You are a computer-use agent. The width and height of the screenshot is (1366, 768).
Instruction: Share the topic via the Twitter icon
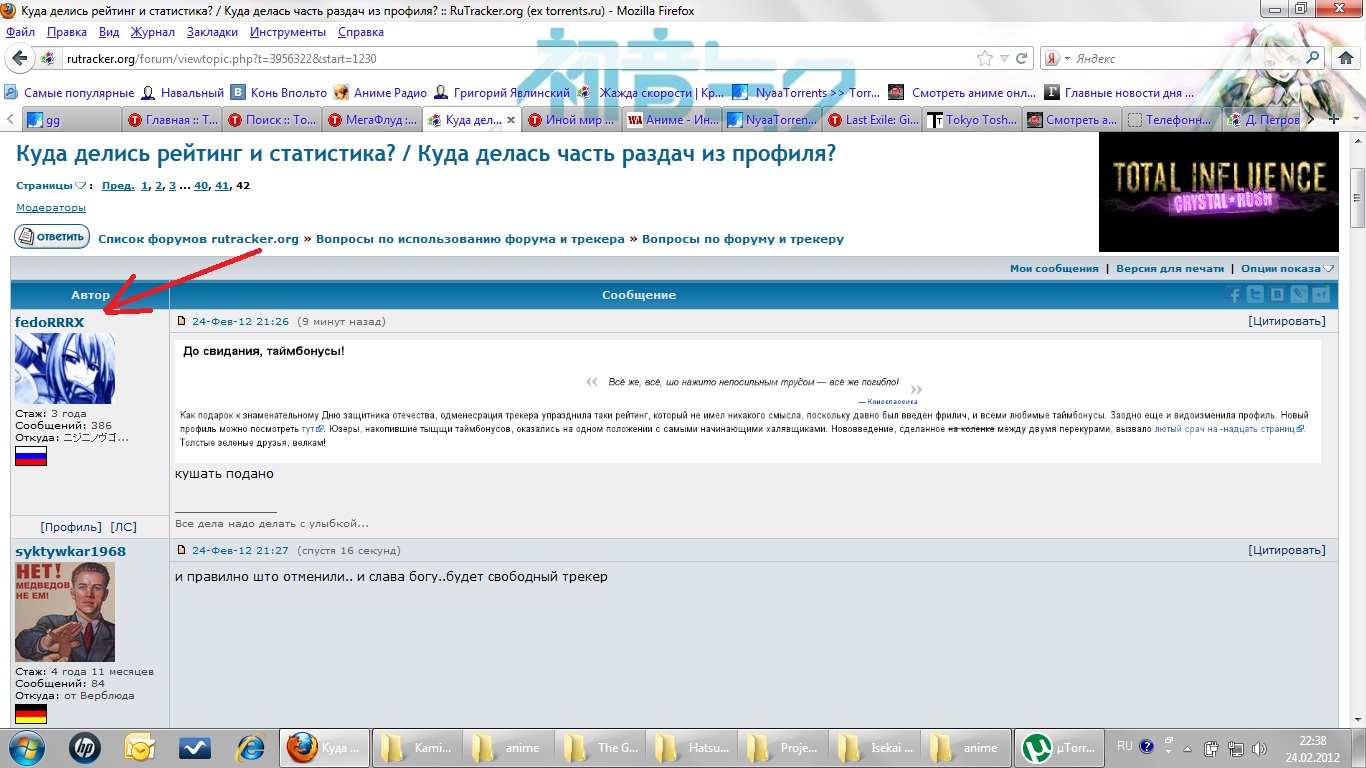pos(1256,294)
